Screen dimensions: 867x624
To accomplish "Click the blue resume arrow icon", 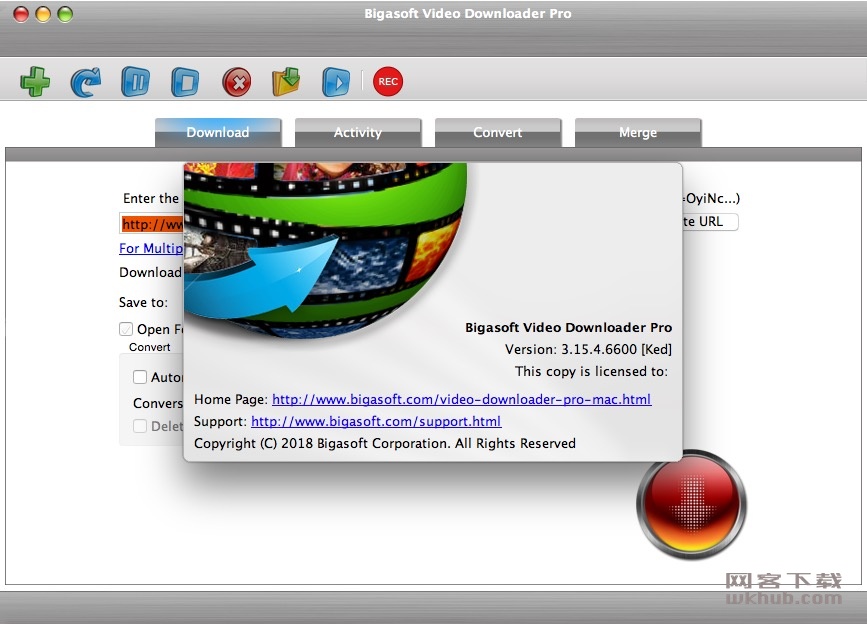I will (x=86, y=82).
